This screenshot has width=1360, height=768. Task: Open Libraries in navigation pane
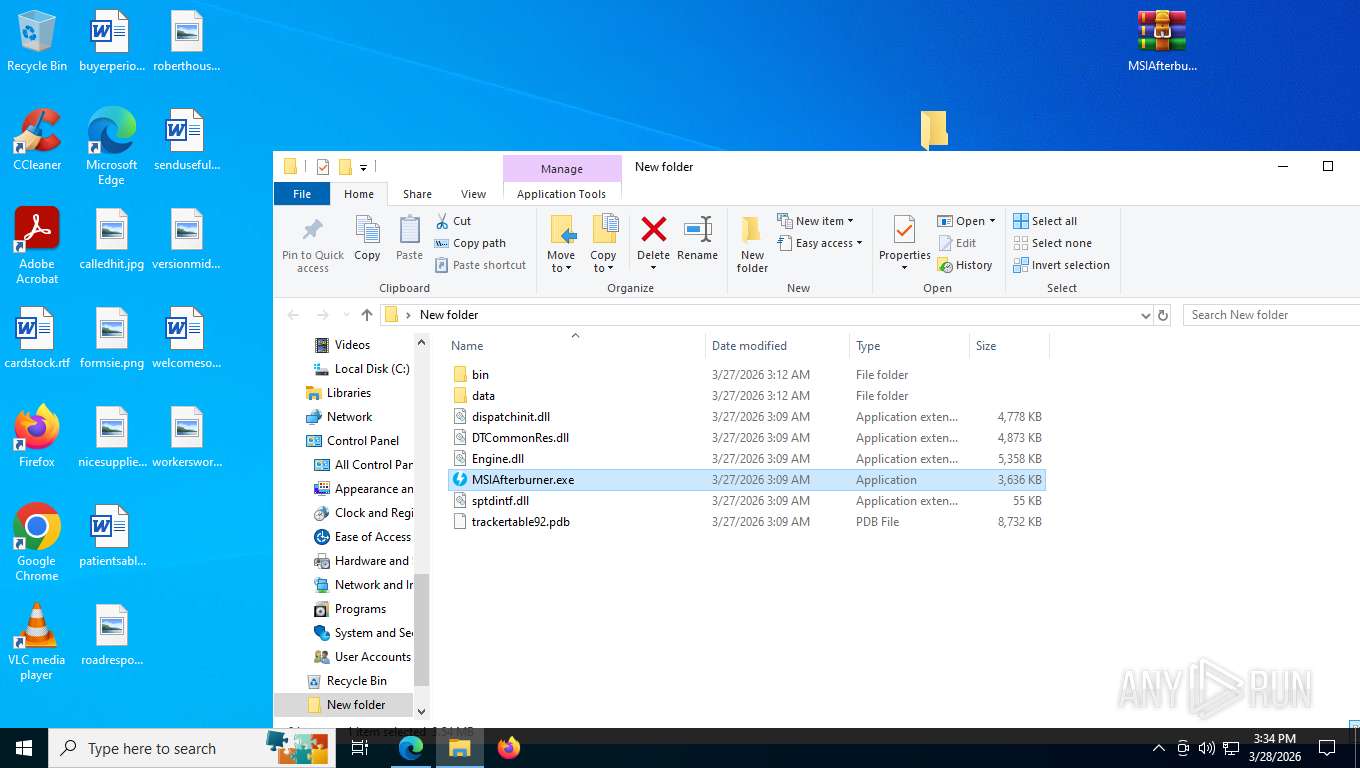(348, 393)
